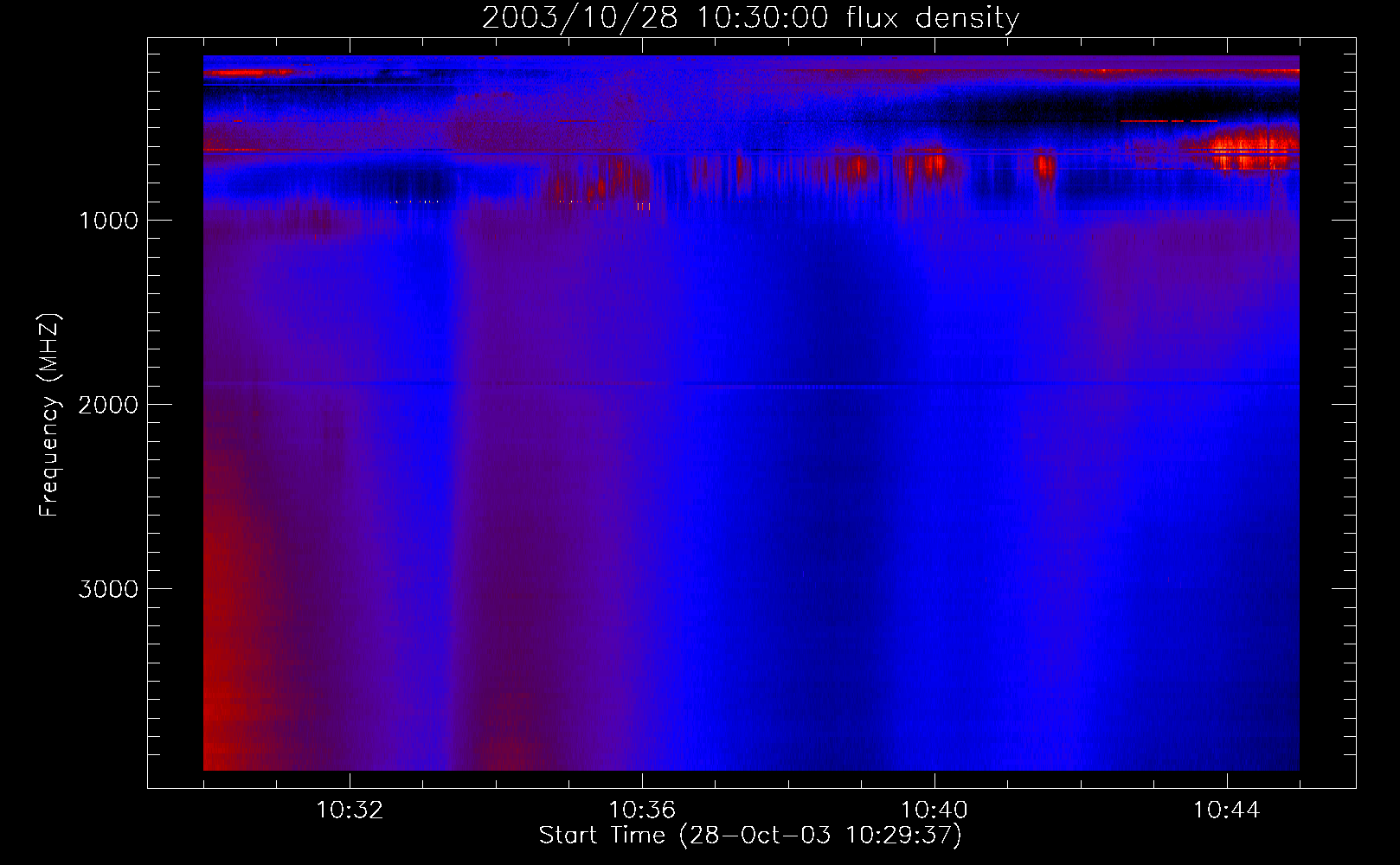
Task: Click the 1000 frequency tick label
Action: (x=108, y=221)
